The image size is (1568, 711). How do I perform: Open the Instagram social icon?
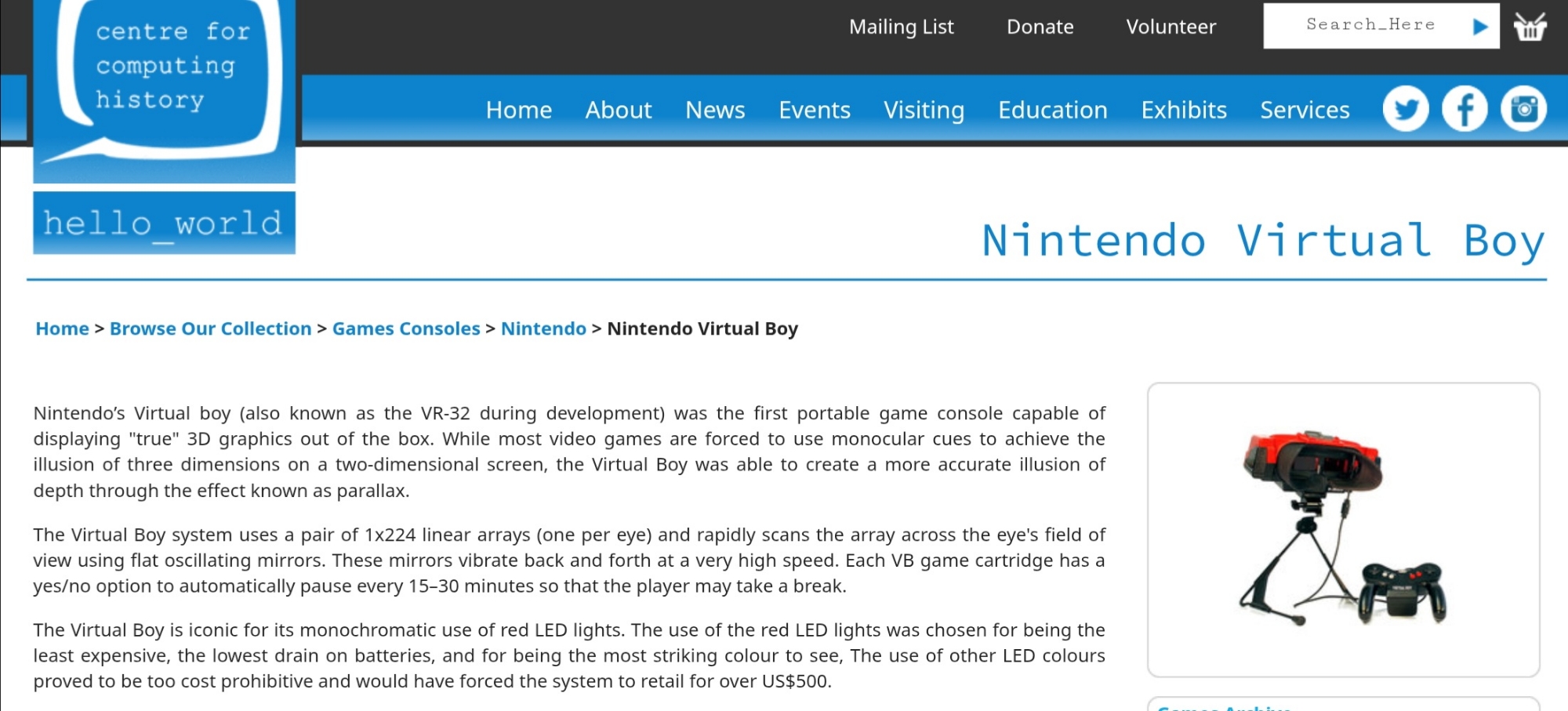[x=1523, y=109]
